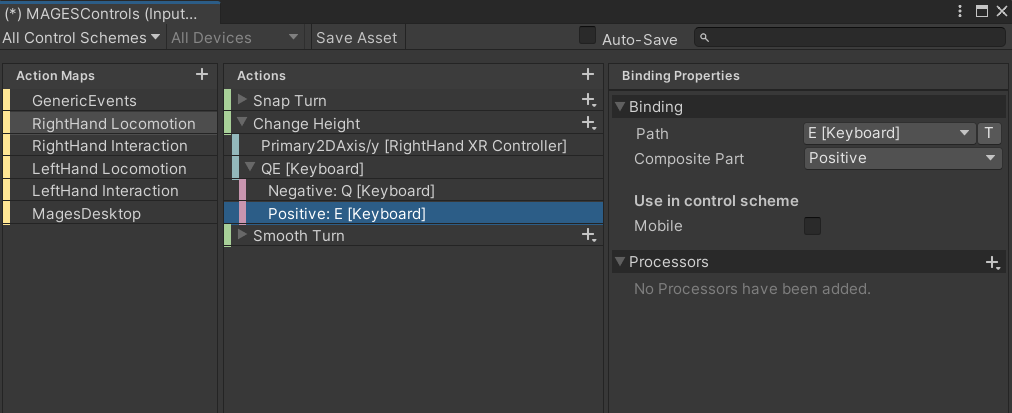Viewport: 1012px width, 413px height.
Task: Click the T listen button beside Path
Action: point(989,133)
